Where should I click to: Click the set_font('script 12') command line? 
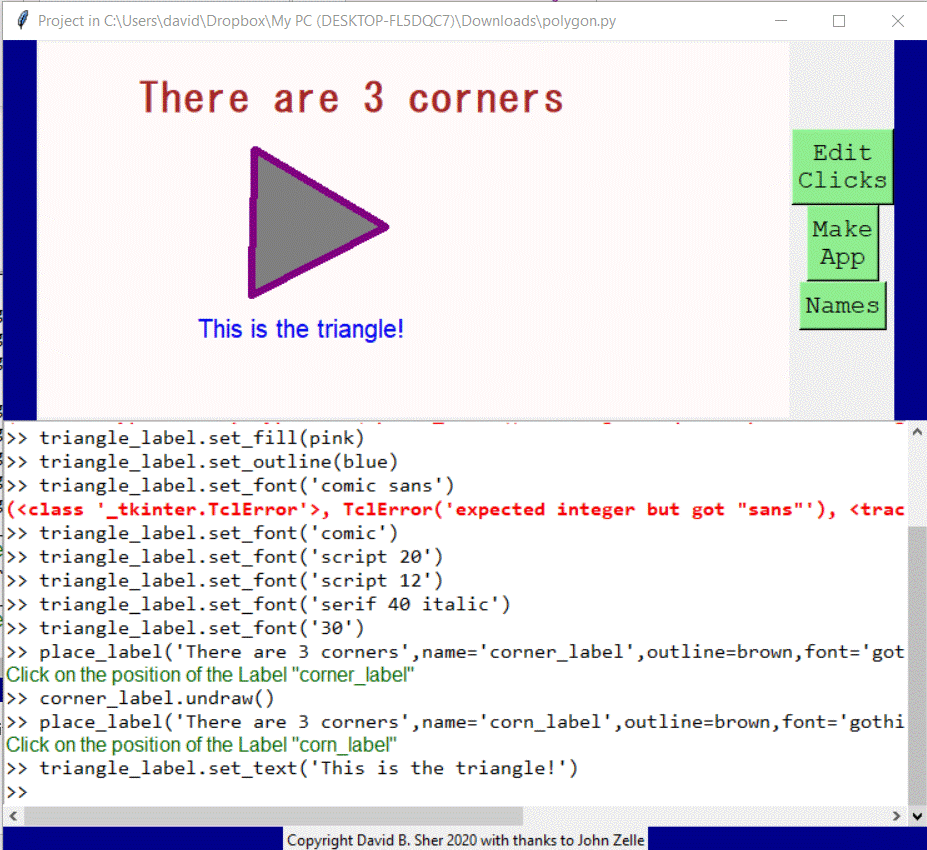click(x=225, y=580)
